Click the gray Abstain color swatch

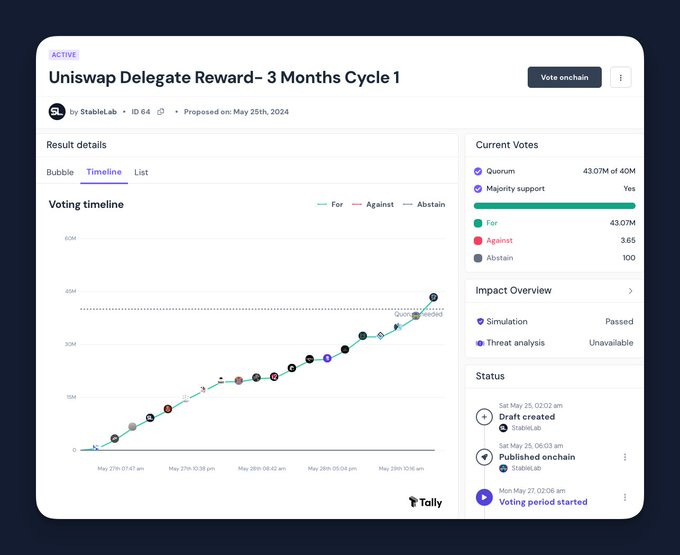coord(478,258)
